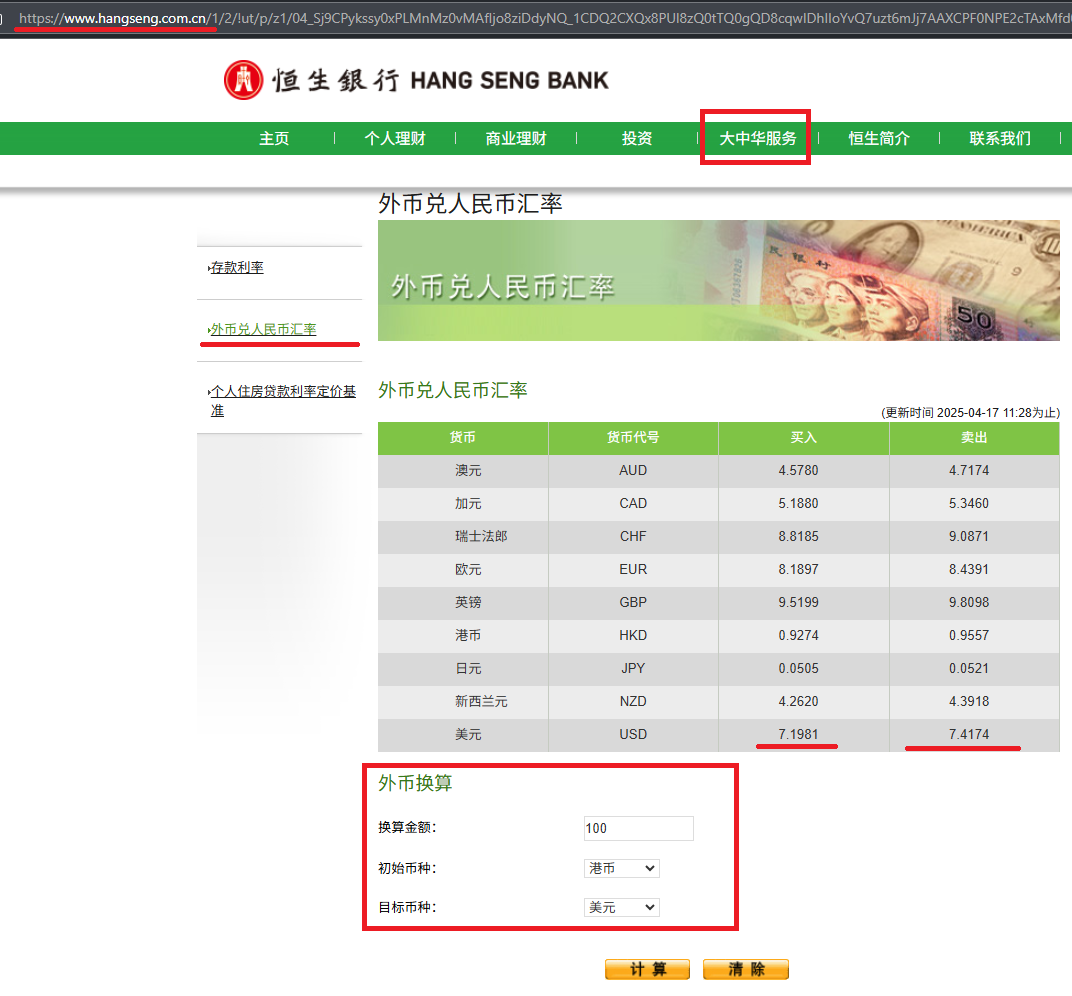Expand the 初始币种 currency dropdown
Screen dimensions: 1072x996
[621, 868]
